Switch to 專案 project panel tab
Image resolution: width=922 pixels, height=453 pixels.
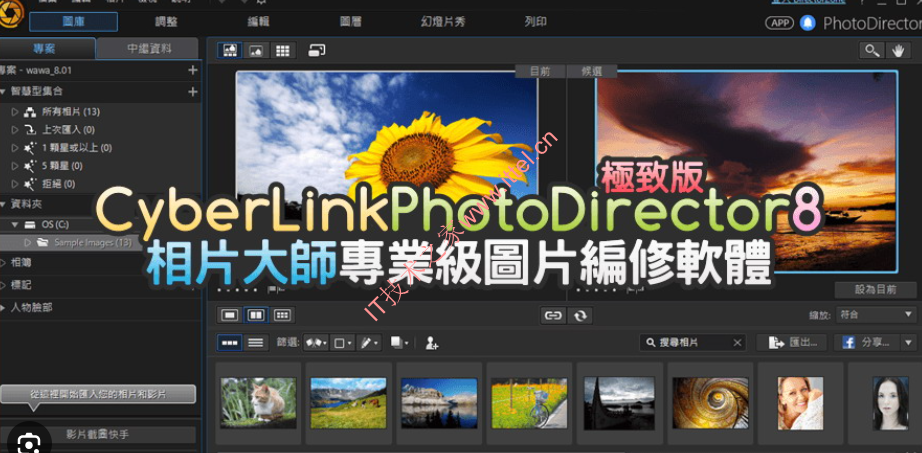[44, 48]
